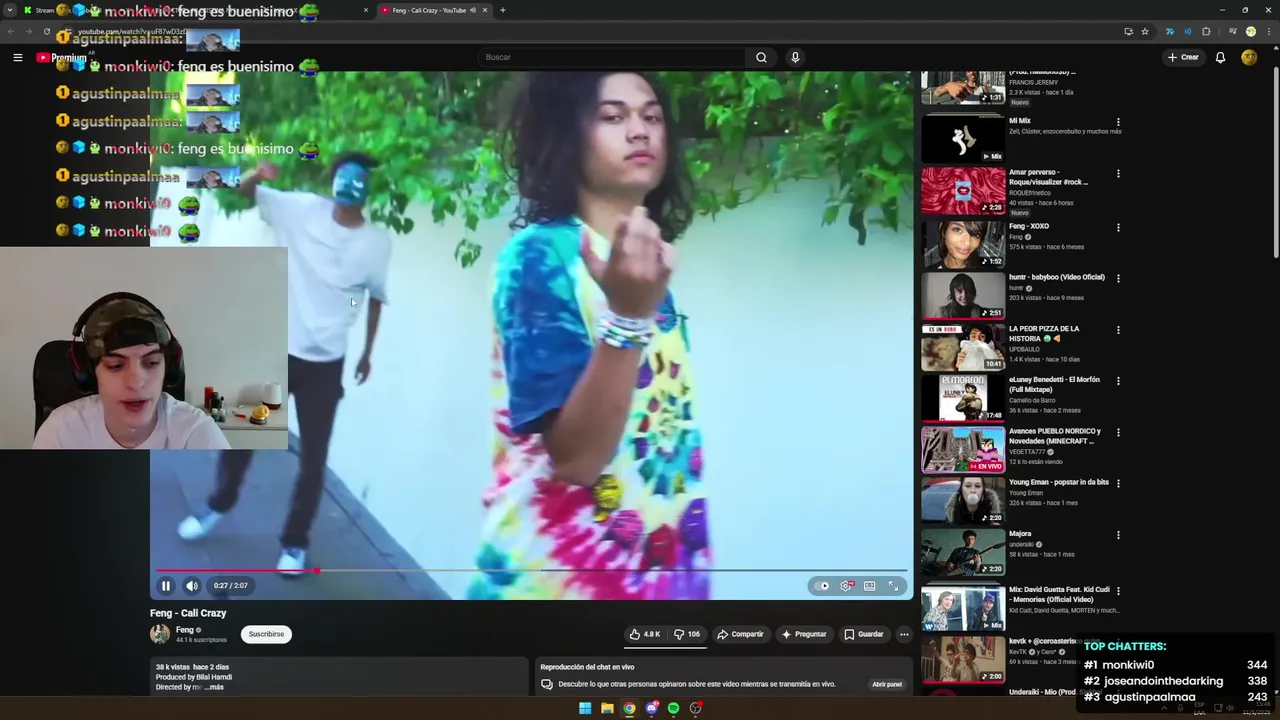Open the Crear create menu
Viewport: 1280px width, 720px height.
point(1183,57)
